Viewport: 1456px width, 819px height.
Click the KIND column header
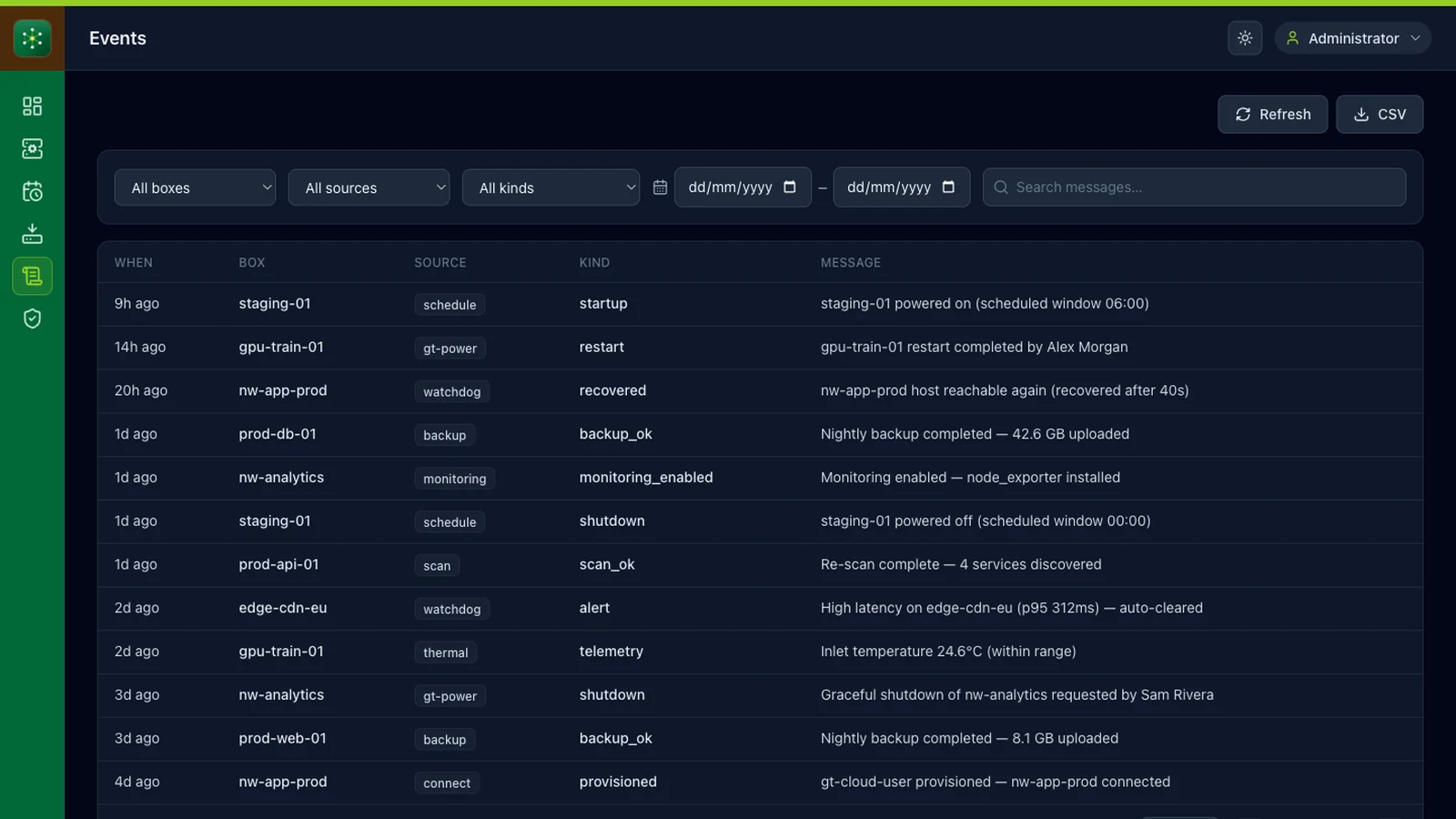coord(594,263)
